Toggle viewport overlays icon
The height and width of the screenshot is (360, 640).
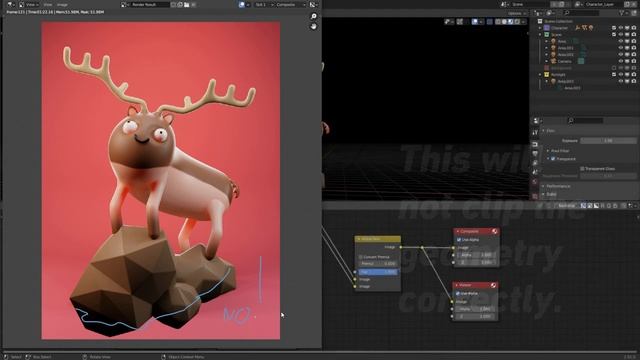475,22
